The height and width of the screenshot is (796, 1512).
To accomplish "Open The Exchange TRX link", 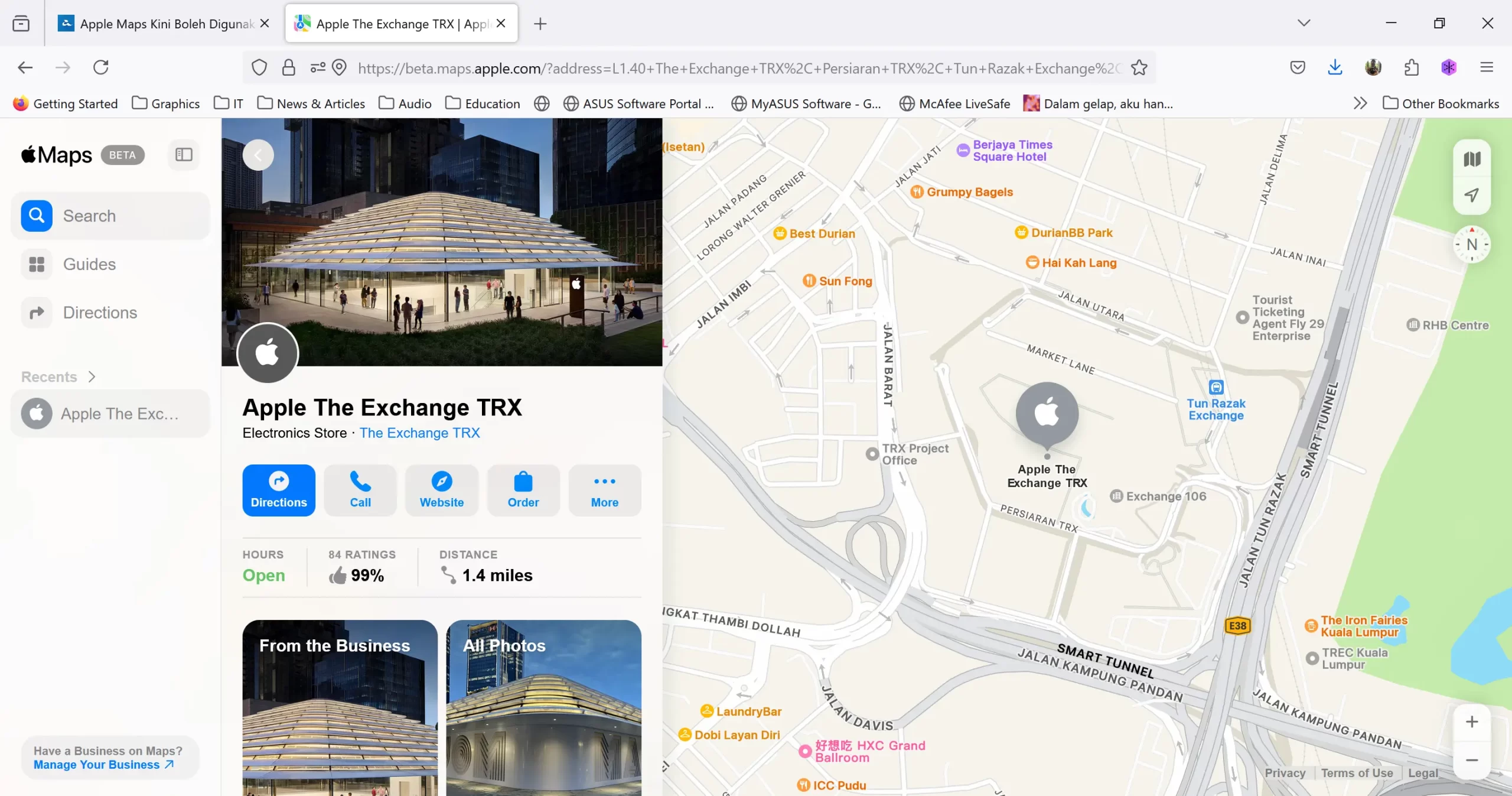I will coord(419,433).
